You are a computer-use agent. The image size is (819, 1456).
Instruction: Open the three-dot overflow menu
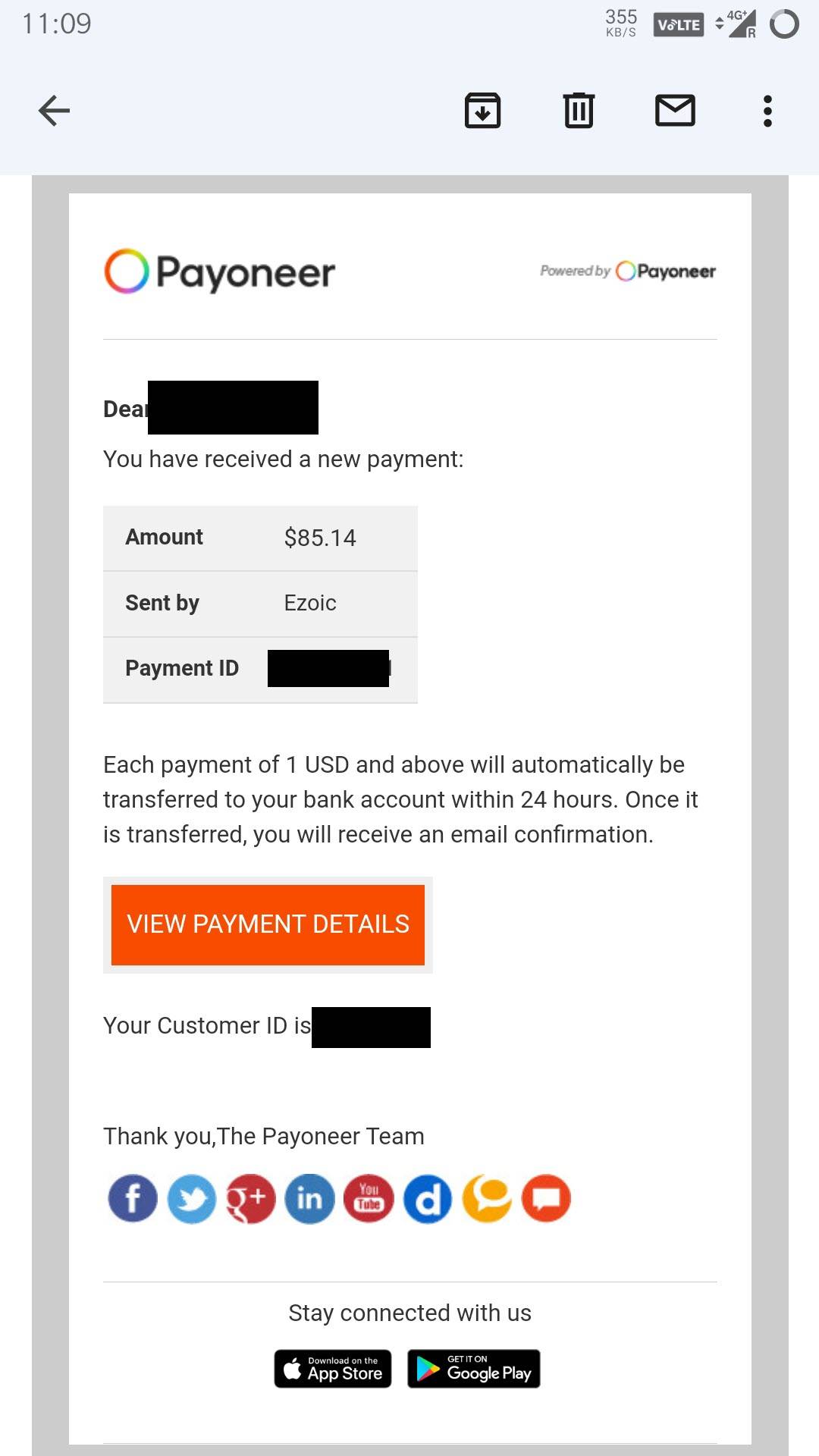(x=767, y=111)
